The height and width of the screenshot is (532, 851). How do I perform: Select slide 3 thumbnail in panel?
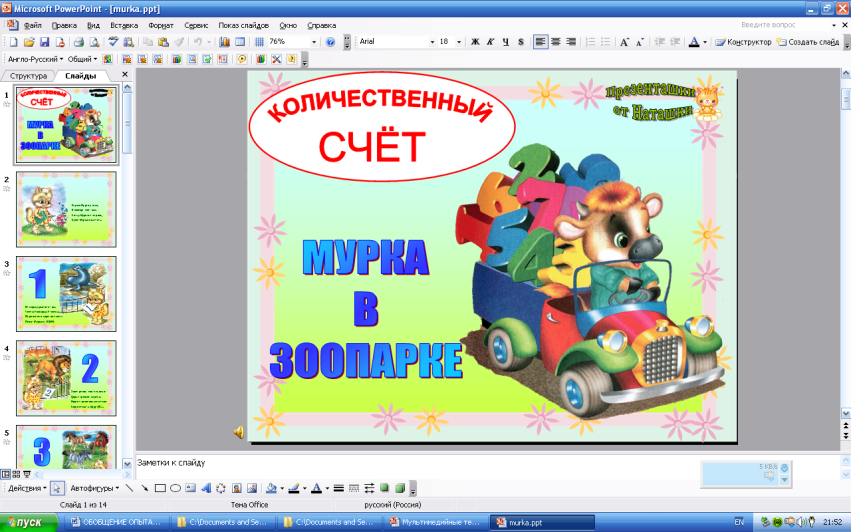65,293
